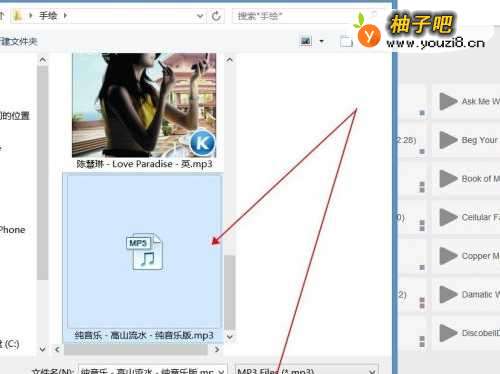The height and width of the screenshot is (374, 500).
Task: Click the 手绘 folder in breadcrumb path
Action: tap(48, 15)
